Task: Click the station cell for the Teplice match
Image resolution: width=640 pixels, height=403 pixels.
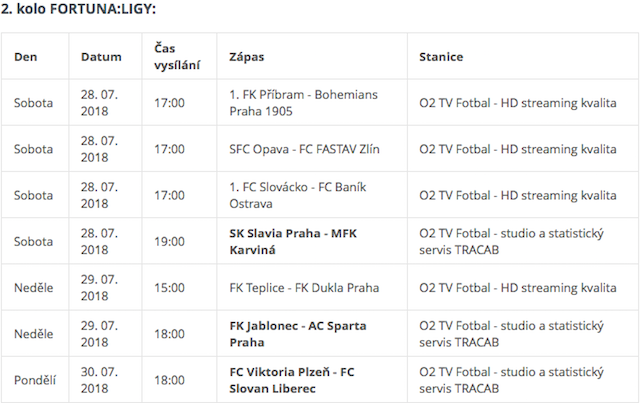Action: coord(517,288)
